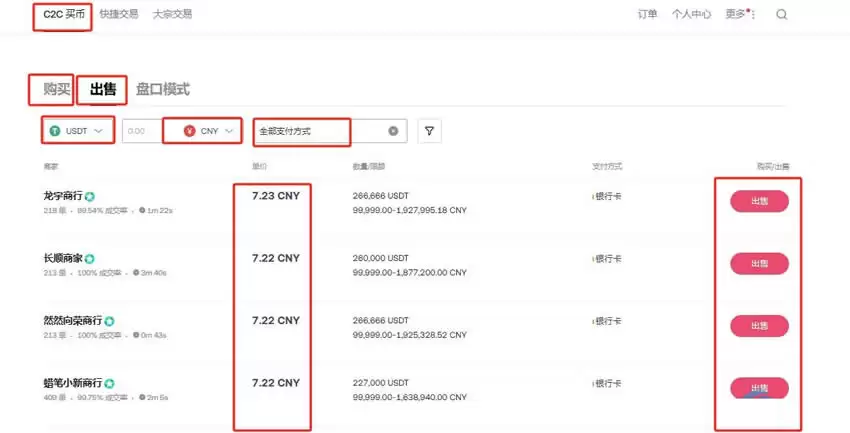Click verified badge next to 蜡笔小新商行
The height and width of the screenshot is (433, 850).
pos(109,383)
